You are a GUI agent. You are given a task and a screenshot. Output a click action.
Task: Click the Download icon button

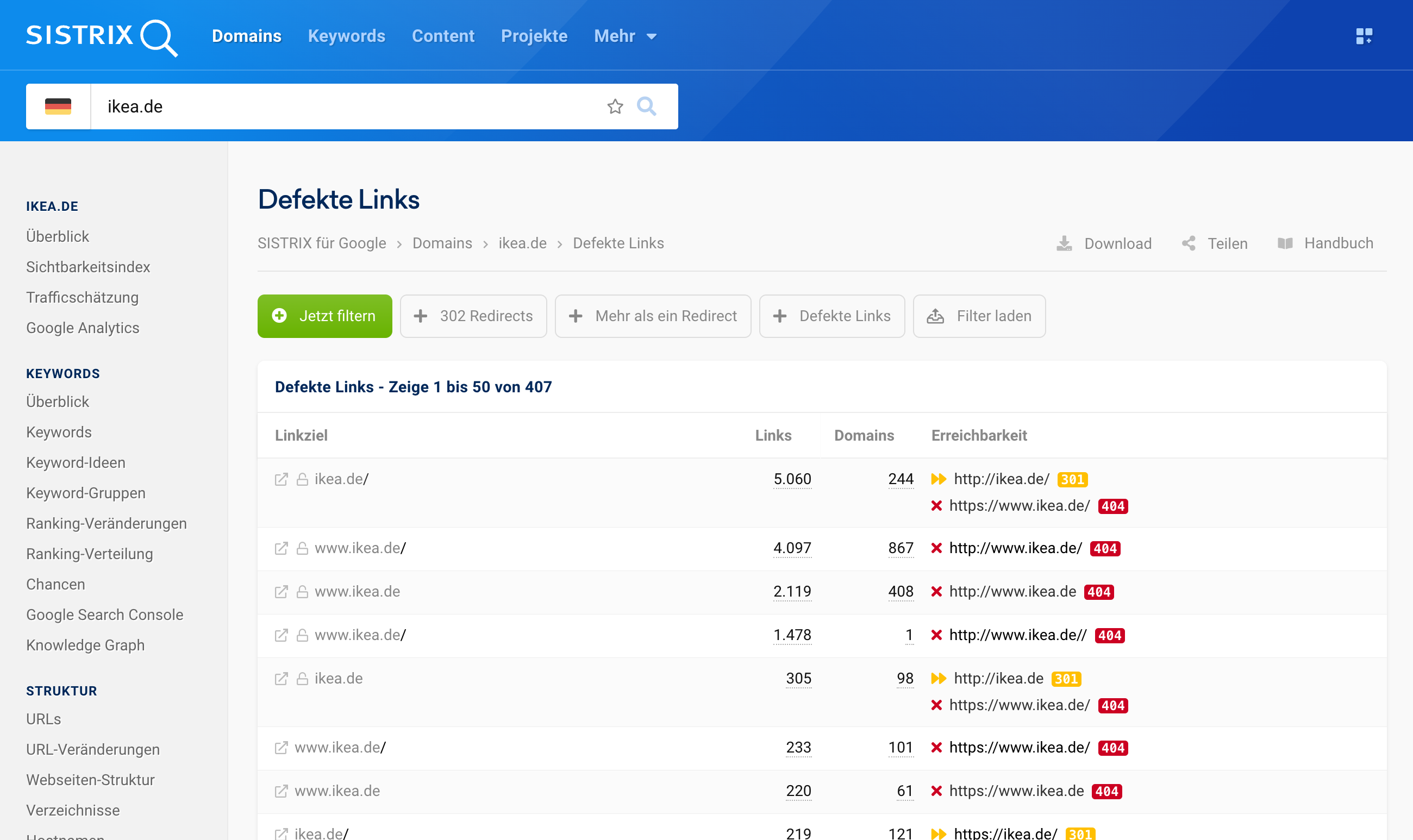point(1064,243)
